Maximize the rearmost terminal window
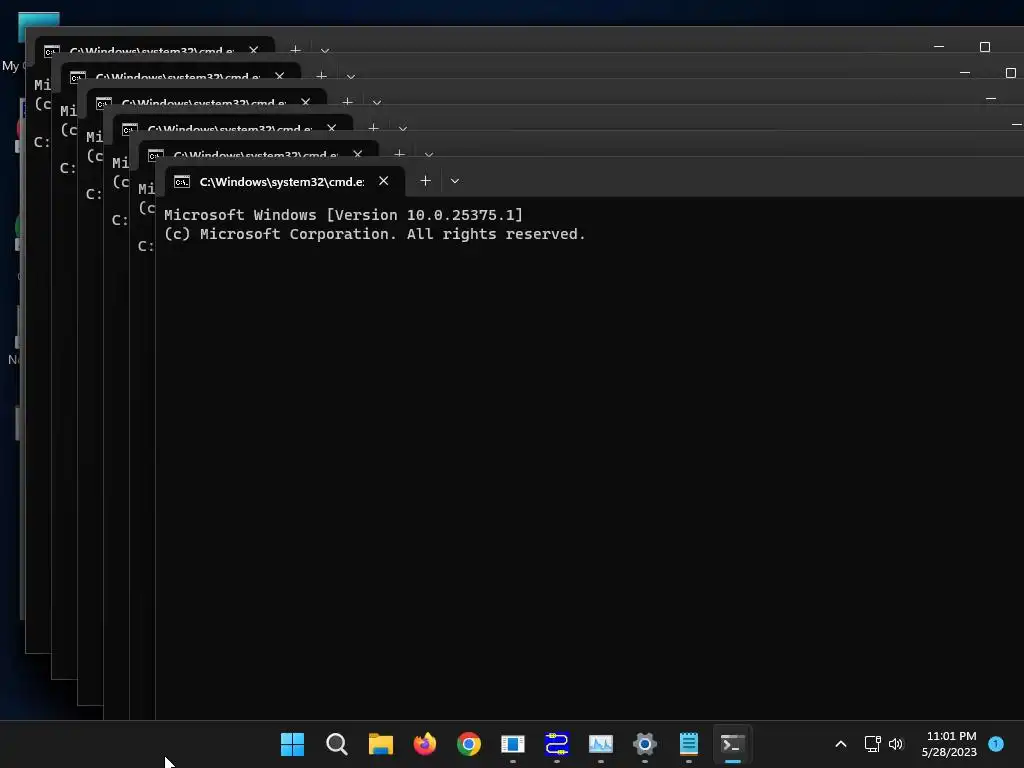Image resolution: width=1024 pixels, height=768 pixels. click(985, 47)
